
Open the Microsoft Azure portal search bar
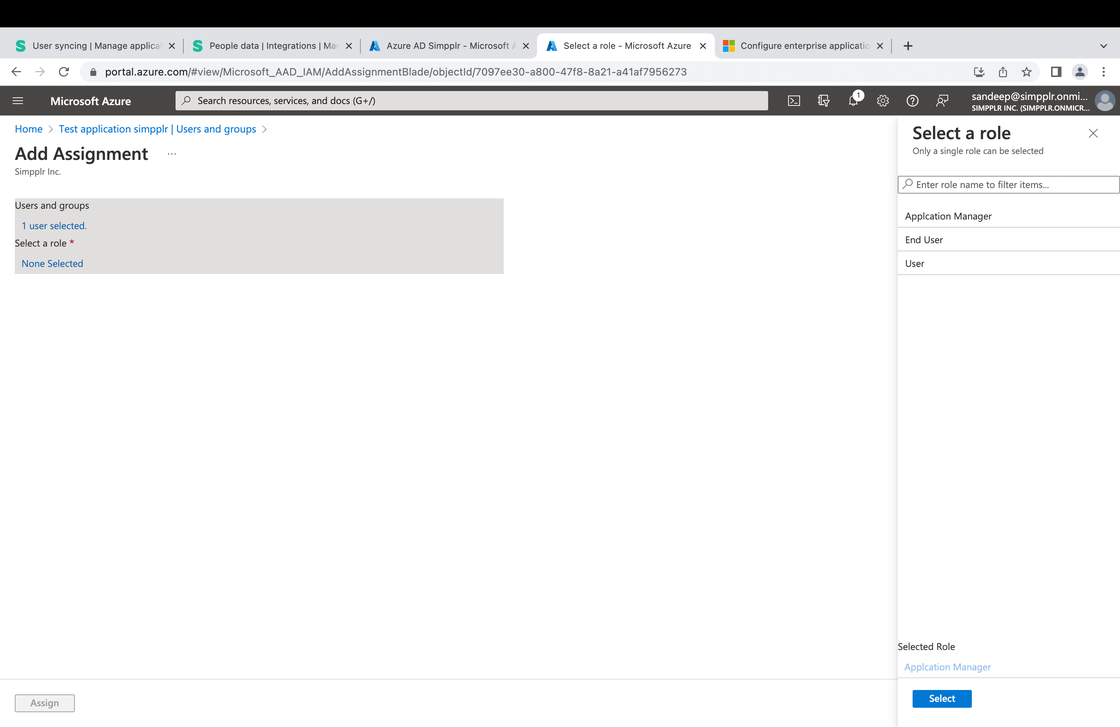tap(470, 100)
